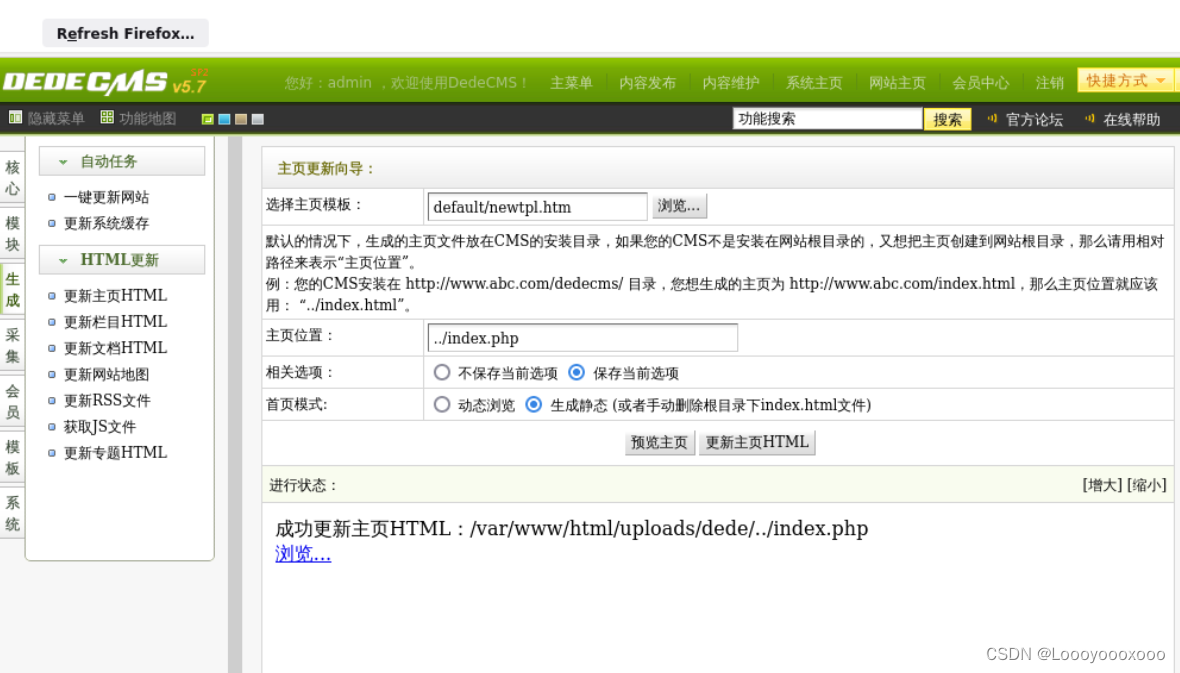Select the 获取JS文件 option

pos(98,426)
